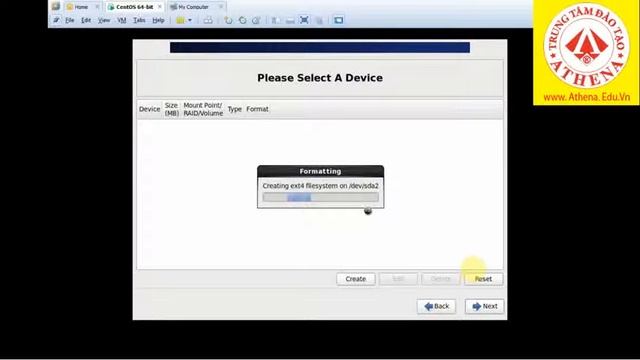Image resolution: width=640 pixels, height=360 pixels.
Task: Click the Console View toolbar icon
Action: pos(338,20)
